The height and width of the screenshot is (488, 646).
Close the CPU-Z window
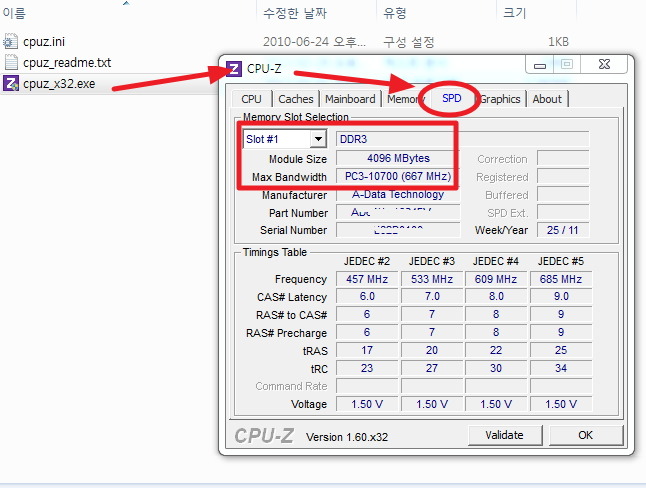[604, 66]
